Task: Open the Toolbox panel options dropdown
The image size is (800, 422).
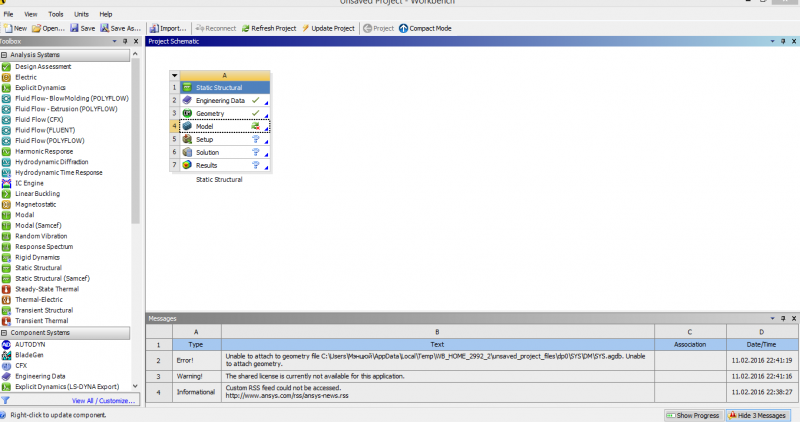Action: (114, 41)
